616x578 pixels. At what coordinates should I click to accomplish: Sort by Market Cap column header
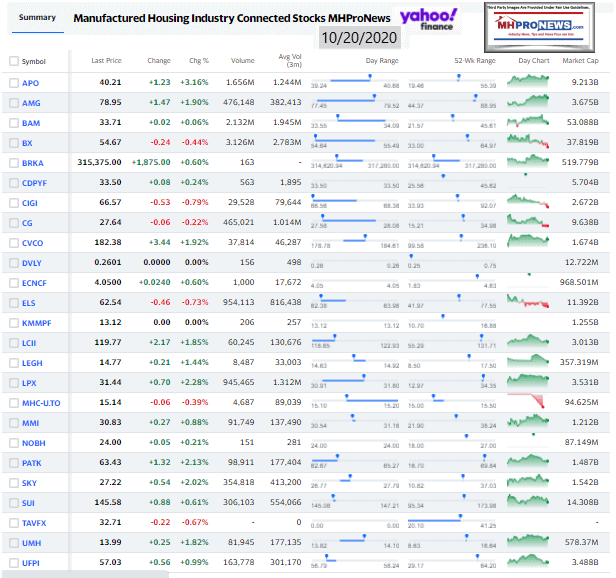point(581,61)
